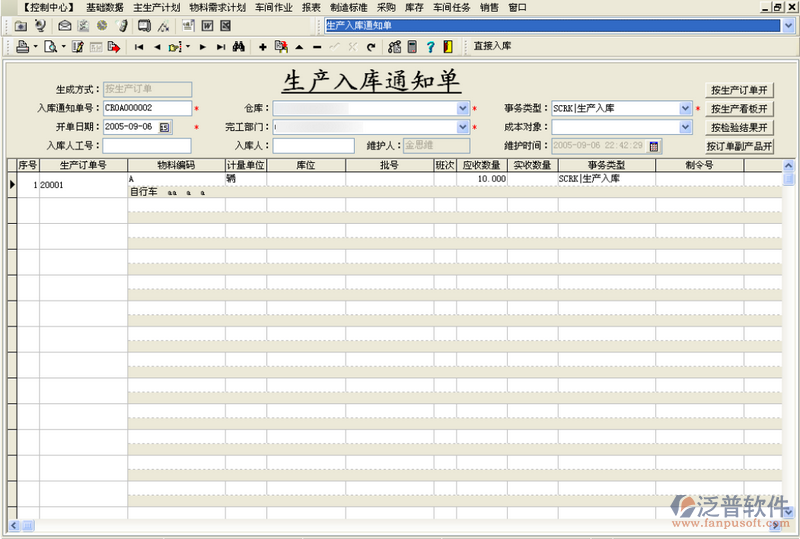The image size is (800, 539).
Task: Open the 仓库 warehouse dropdown
Action: tap(463, 108)
